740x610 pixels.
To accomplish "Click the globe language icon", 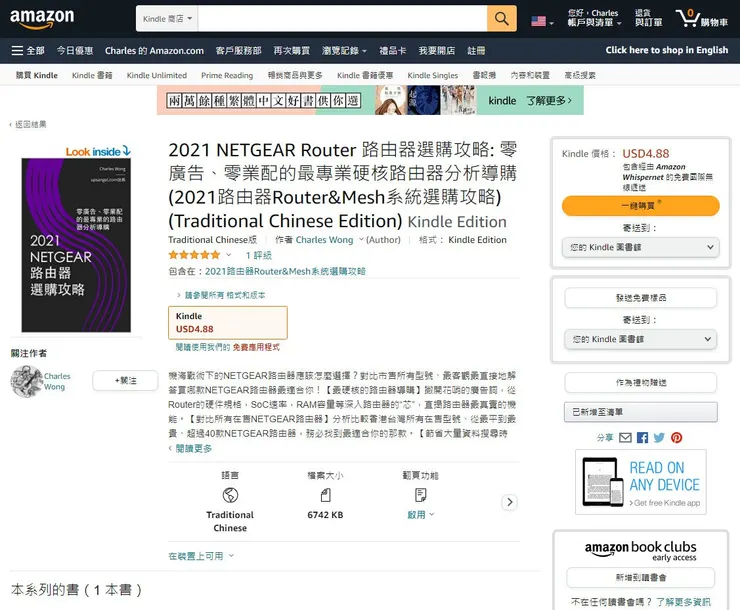I will tap(230, 495).
